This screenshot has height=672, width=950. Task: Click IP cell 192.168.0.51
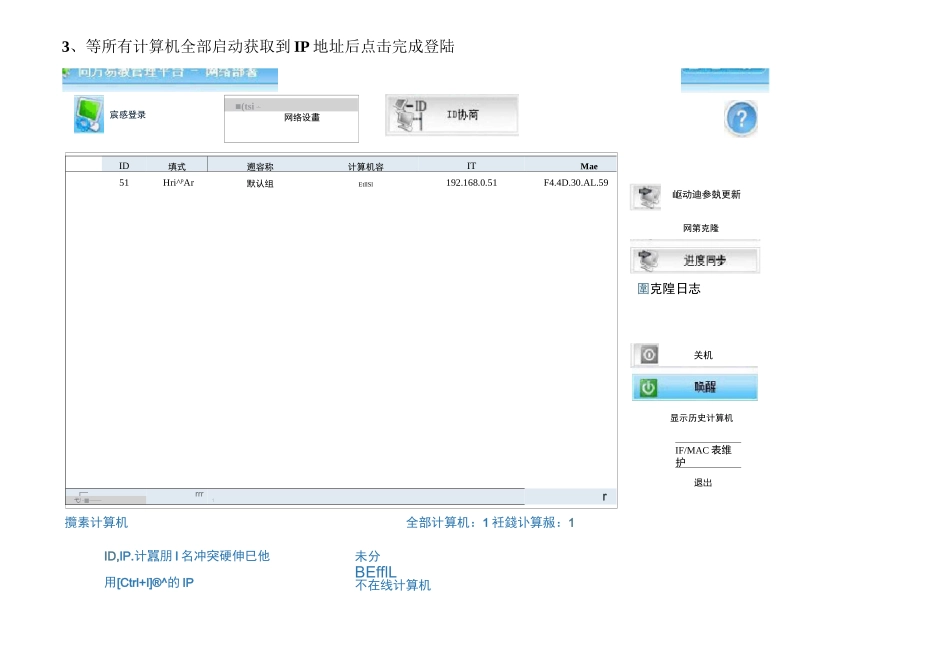pos(471,182)
